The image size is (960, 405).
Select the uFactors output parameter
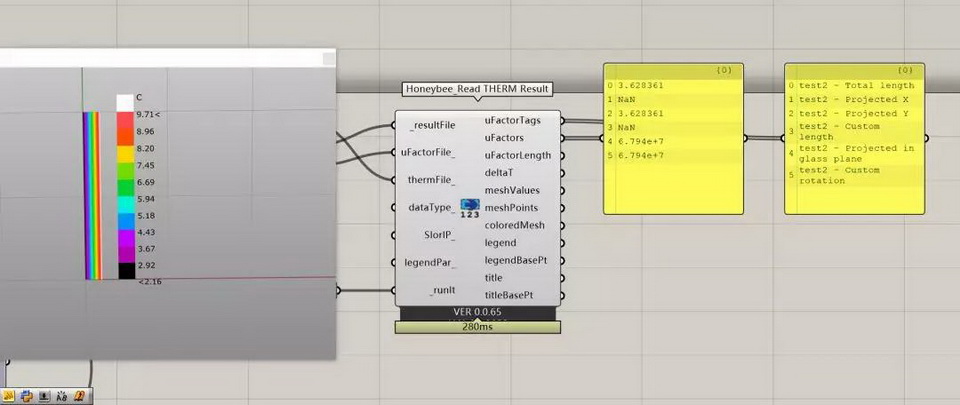point(508,137)
